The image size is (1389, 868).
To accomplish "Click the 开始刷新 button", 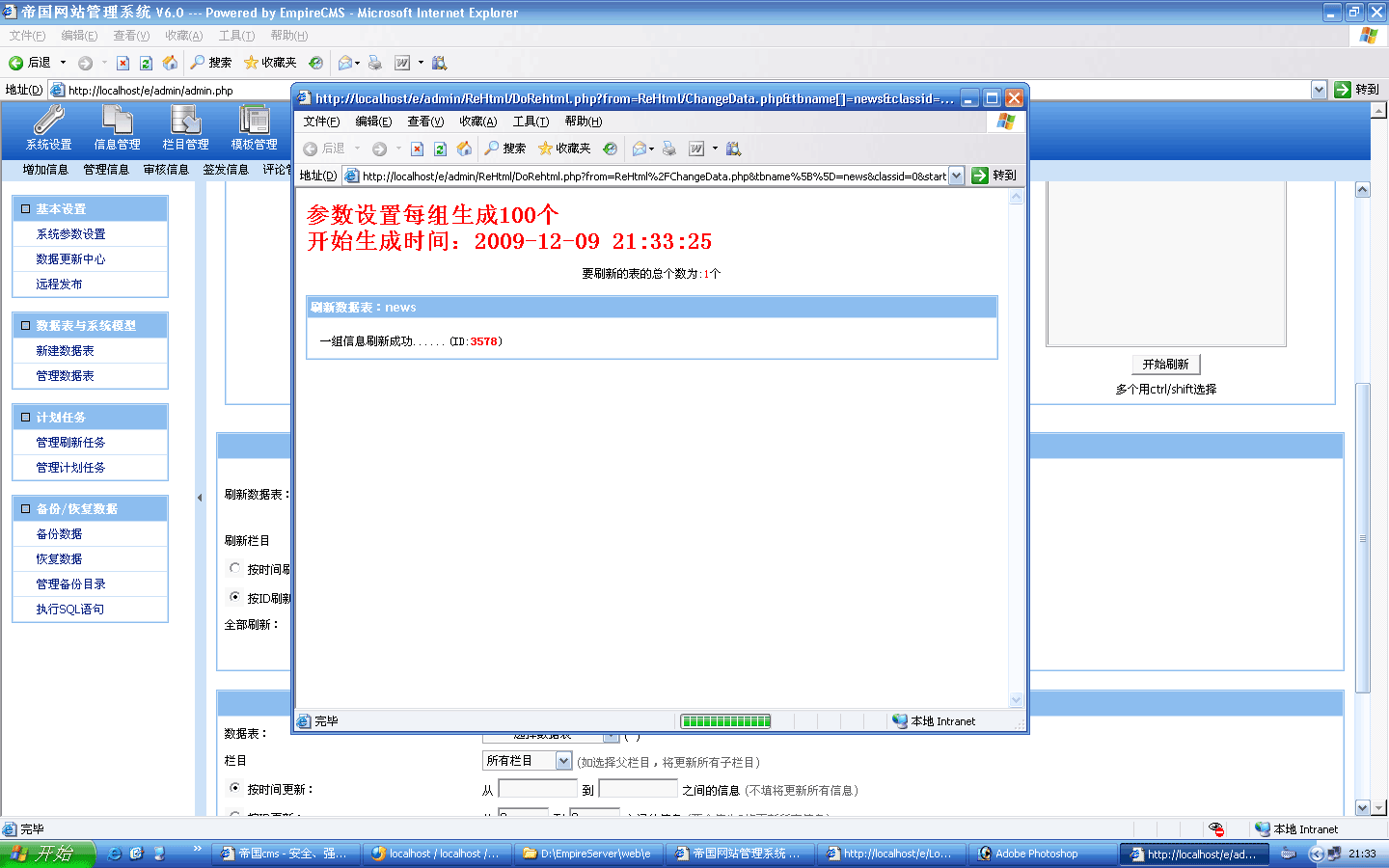I will click(1165, 365).
